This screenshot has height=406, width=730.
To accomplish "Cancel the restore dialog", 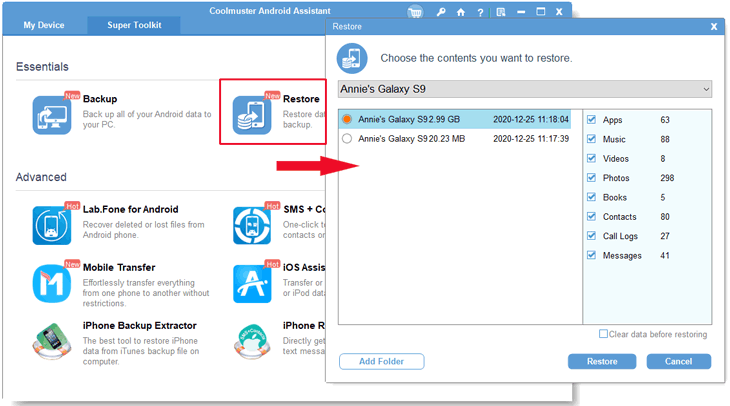I will point(677,361).
